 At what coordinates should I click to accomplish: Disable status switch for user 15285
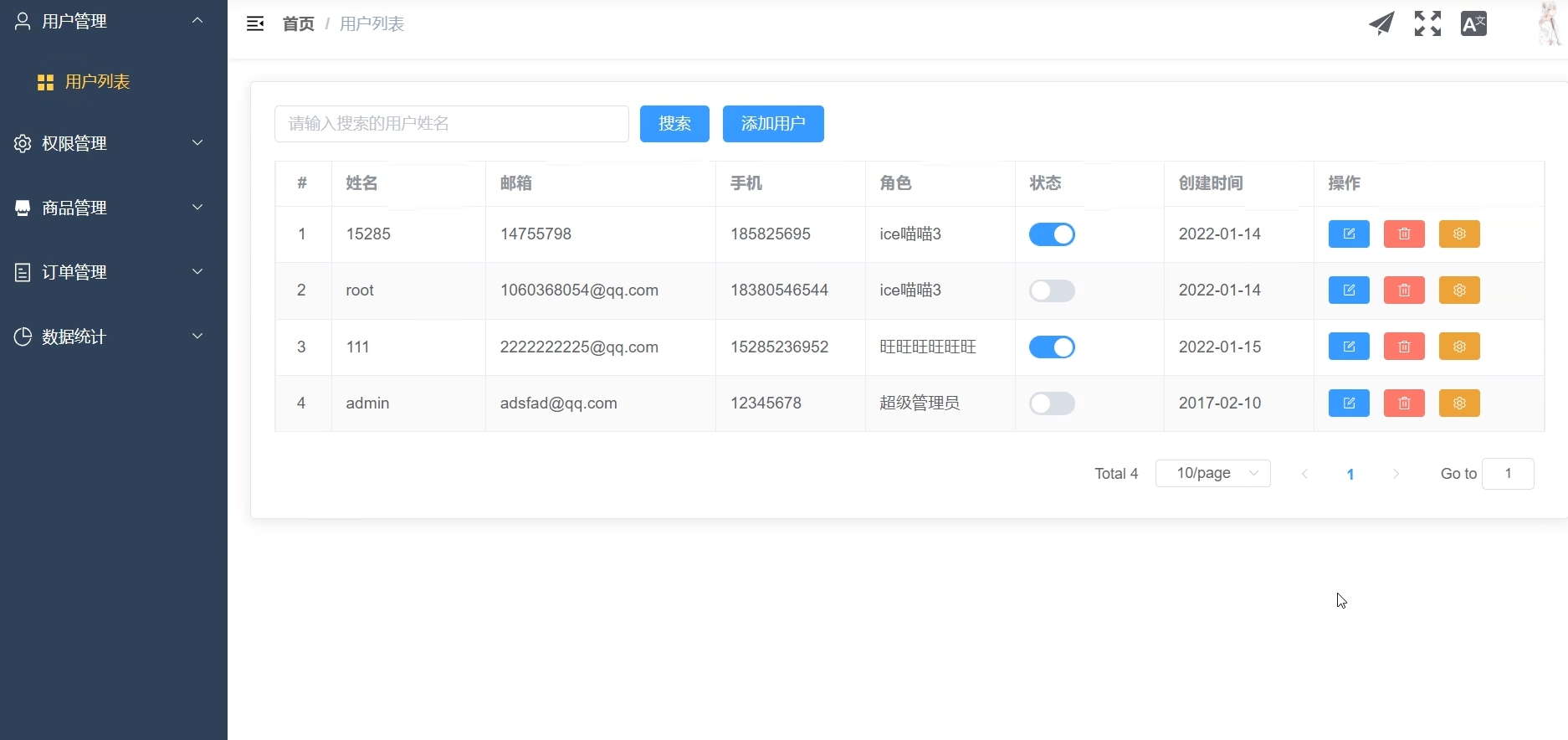[1052, 234]
